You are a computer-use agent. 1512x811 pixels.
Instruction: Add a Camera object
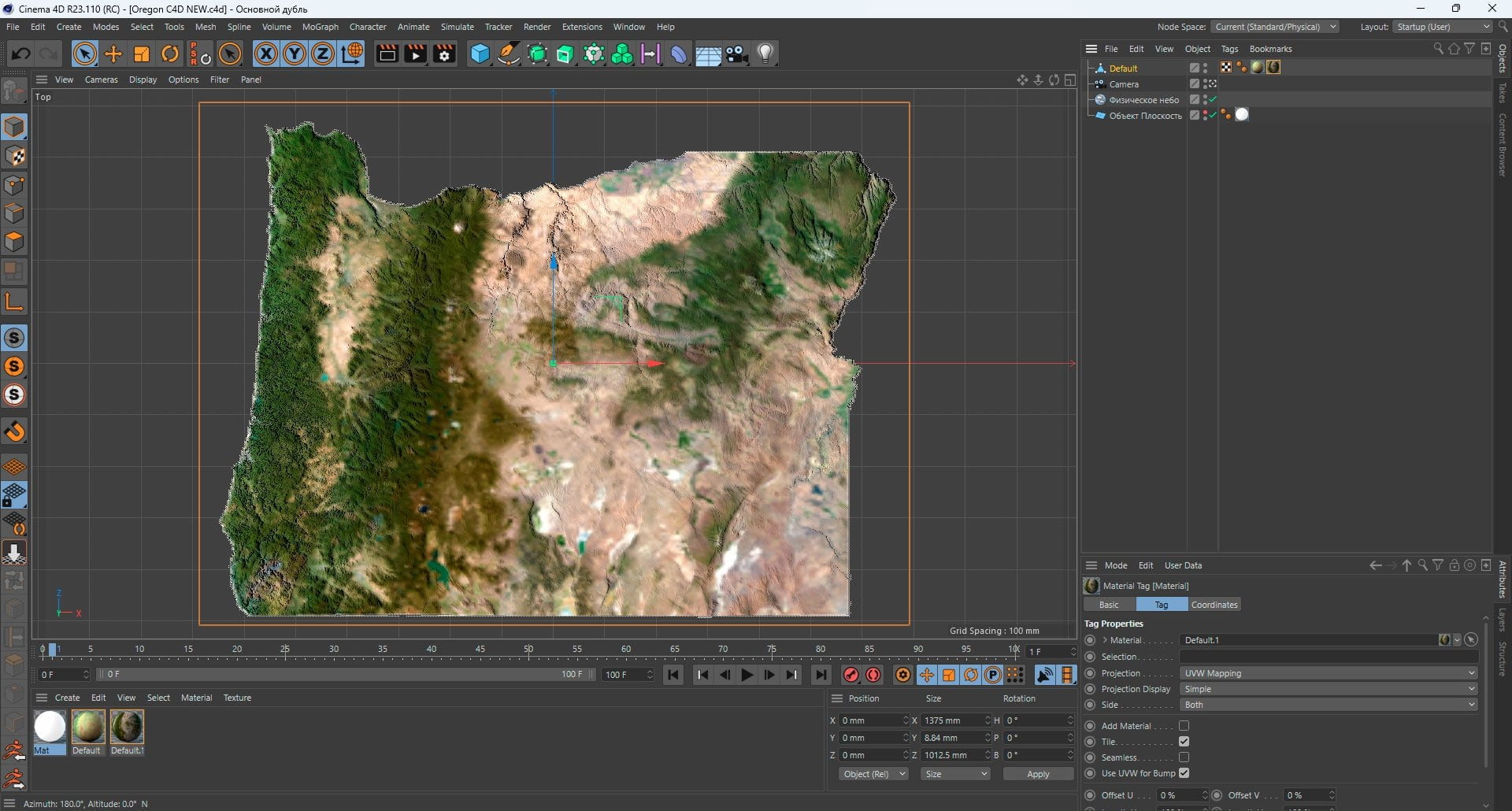[737, 54]
